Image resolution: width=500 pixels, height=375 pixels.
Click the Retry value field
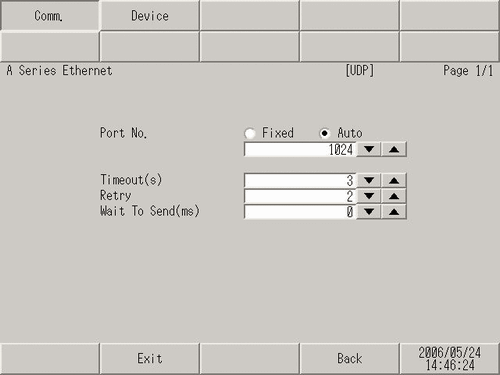(x=300, y=196)
